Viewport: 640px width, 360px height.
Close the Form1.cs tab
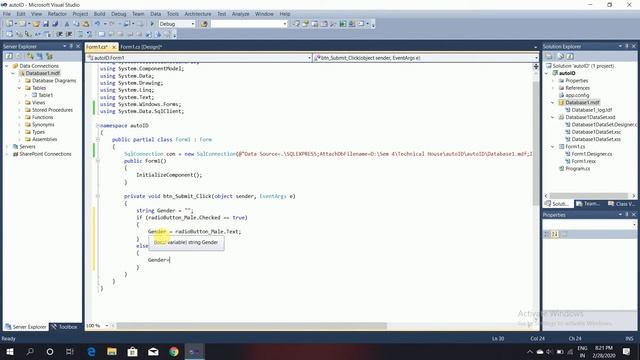pos(114,47)
